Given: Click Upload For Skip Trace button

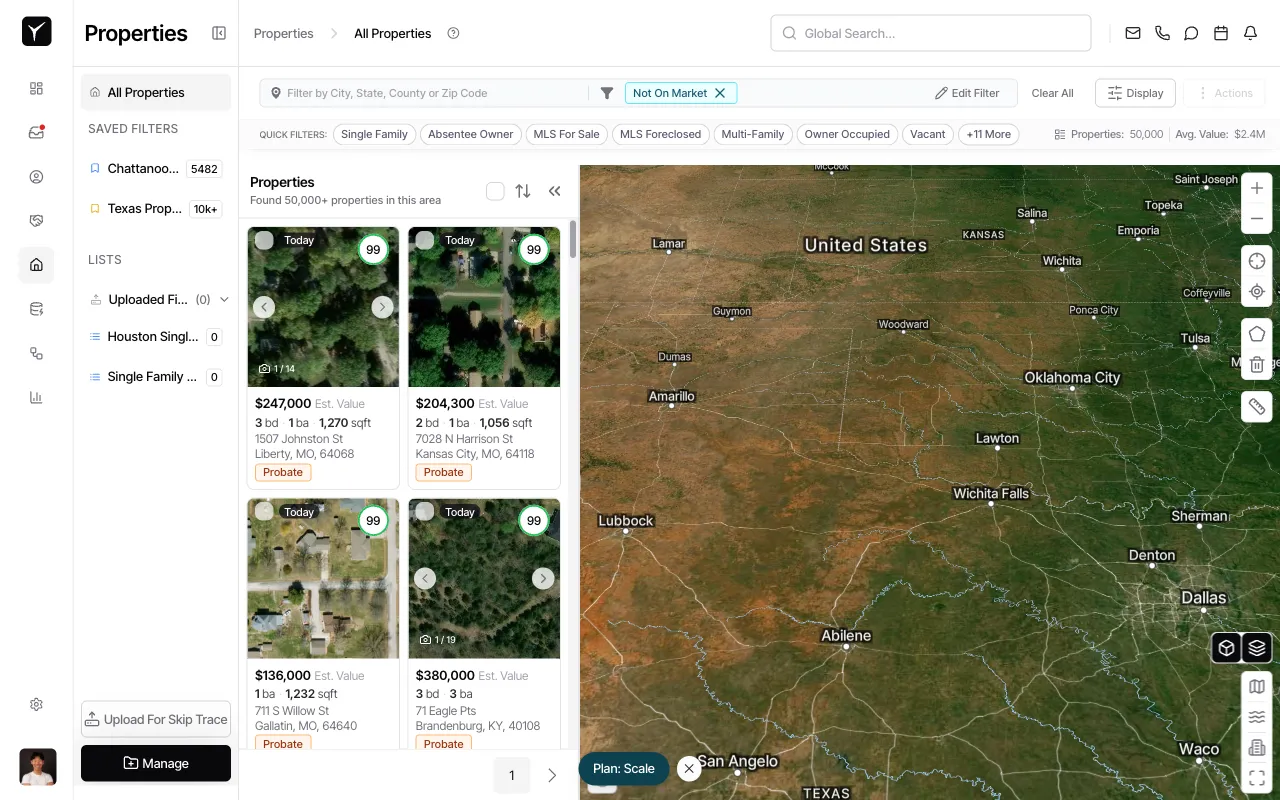Looking at the screenshot, I should coord(156,719).
